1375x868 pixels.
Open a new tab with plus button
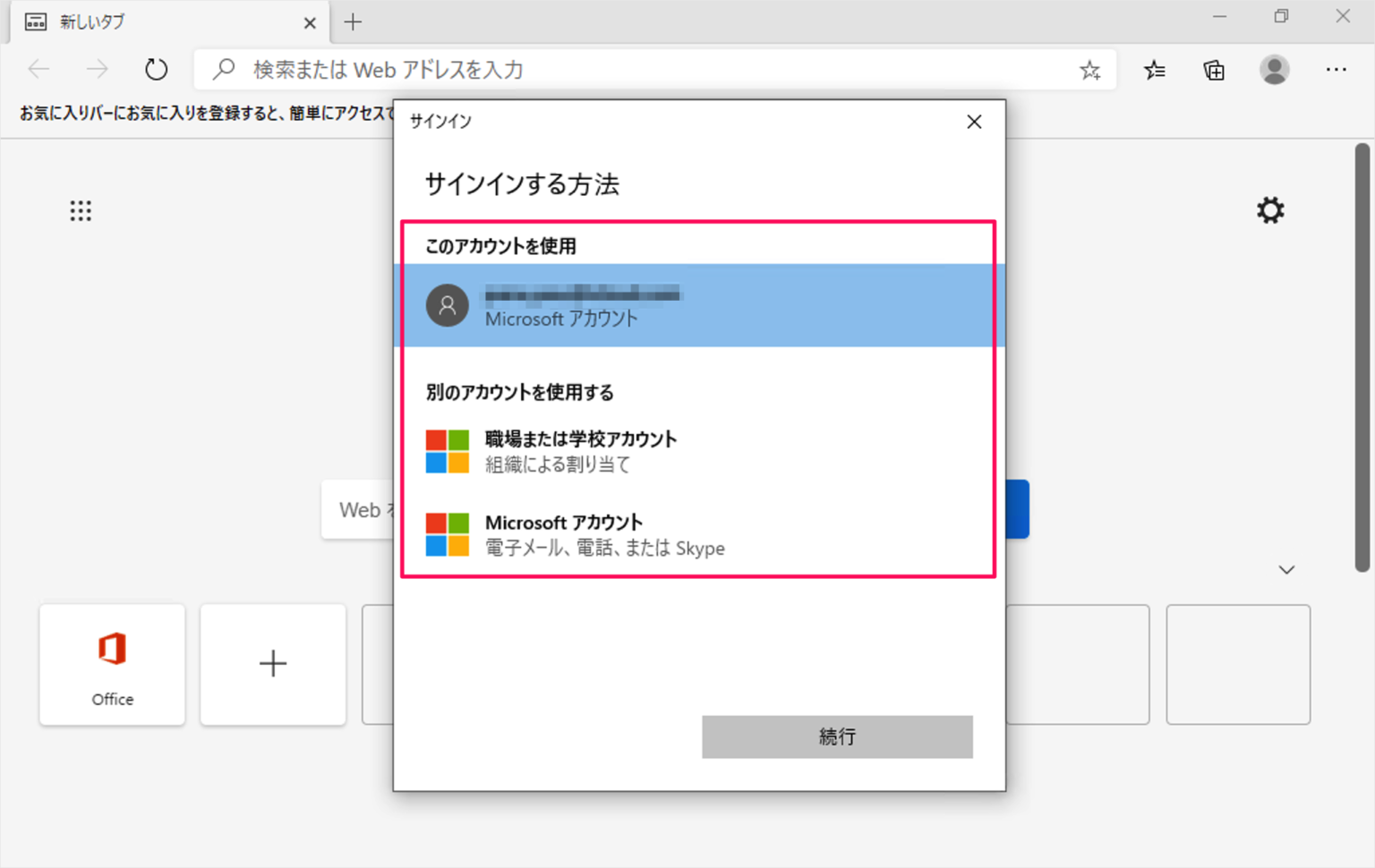click(354, 22)
